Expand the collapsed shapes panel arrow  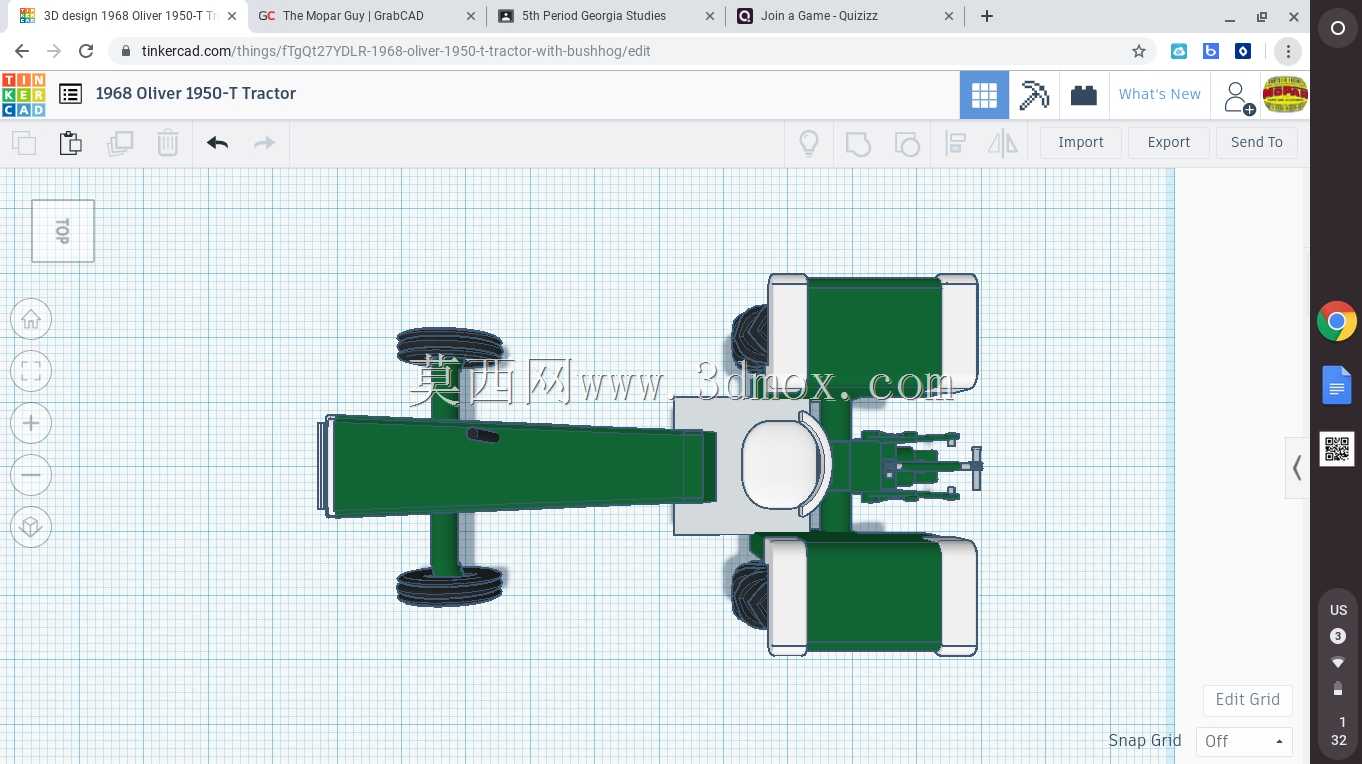pyautogui.click(x=1297, y=467)
